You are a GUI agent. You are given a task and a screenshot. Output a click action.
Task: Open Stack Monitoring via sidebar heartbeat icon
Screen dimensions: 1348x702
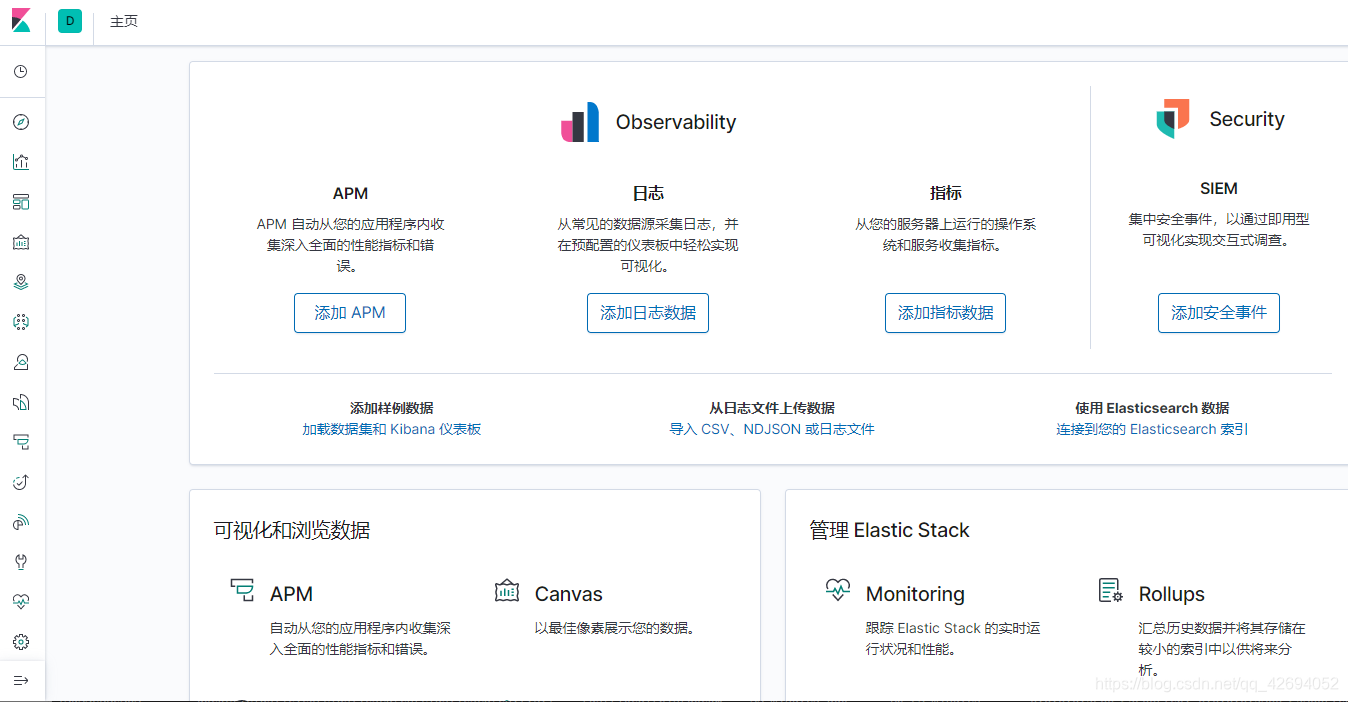click(21, 602)
